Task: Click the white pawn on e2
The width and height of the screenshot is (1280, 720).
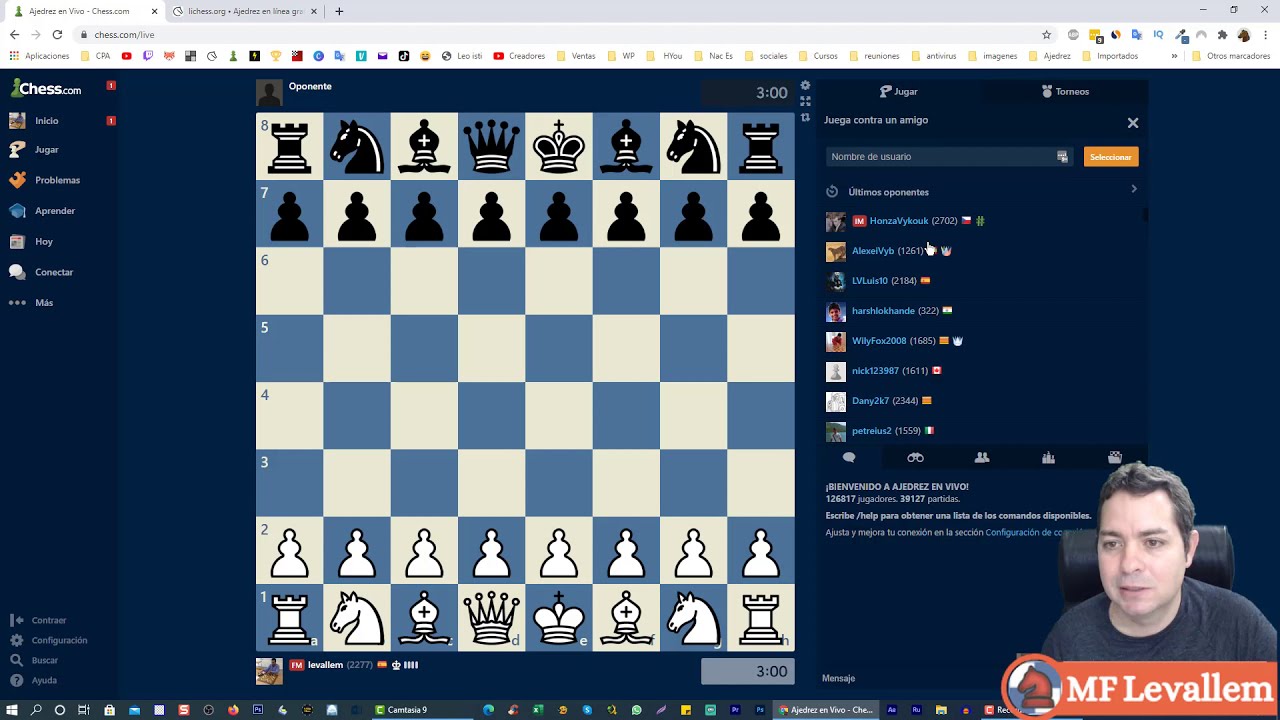Action: [559, 551]
